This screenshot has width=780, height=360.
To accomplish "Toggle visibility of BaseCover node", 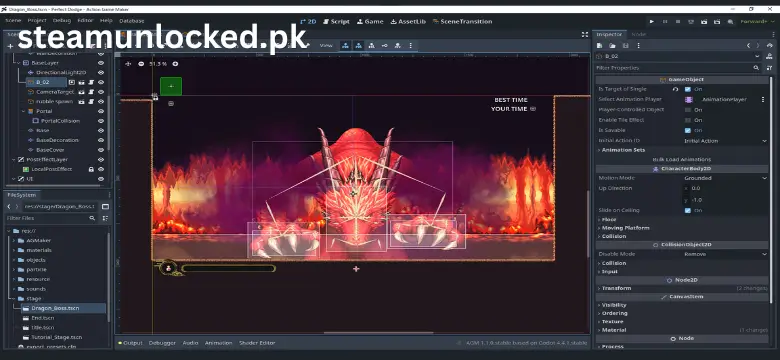I will click(x=101, y=150).
